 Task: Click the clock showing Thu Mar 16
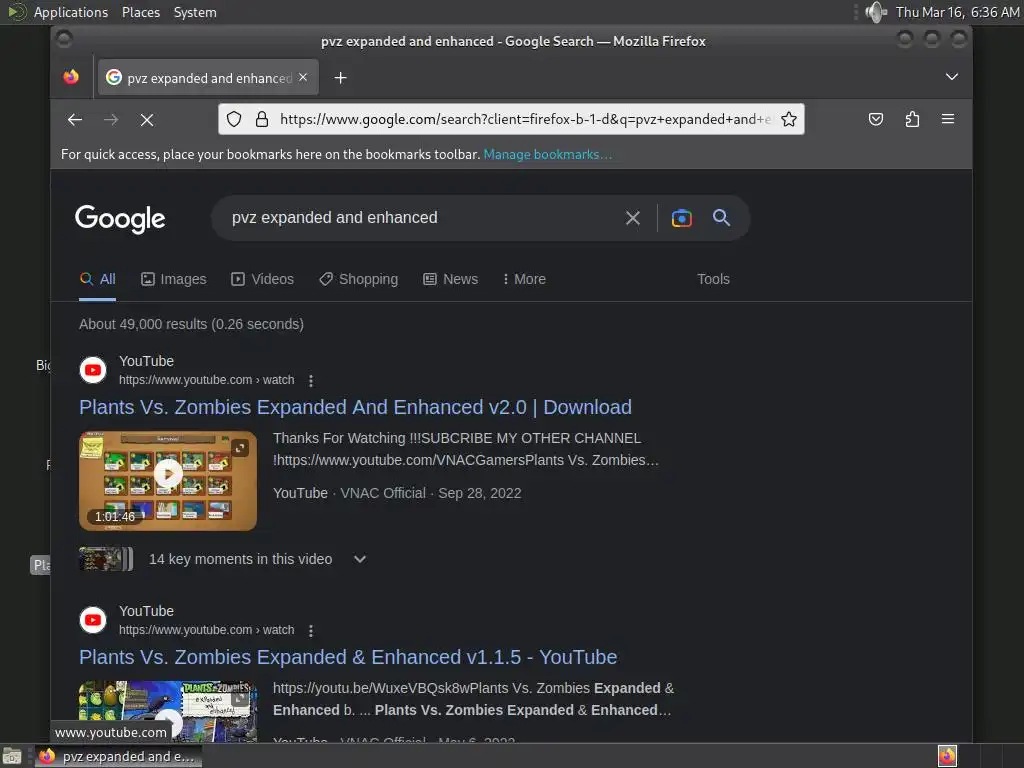click(957, 12)
